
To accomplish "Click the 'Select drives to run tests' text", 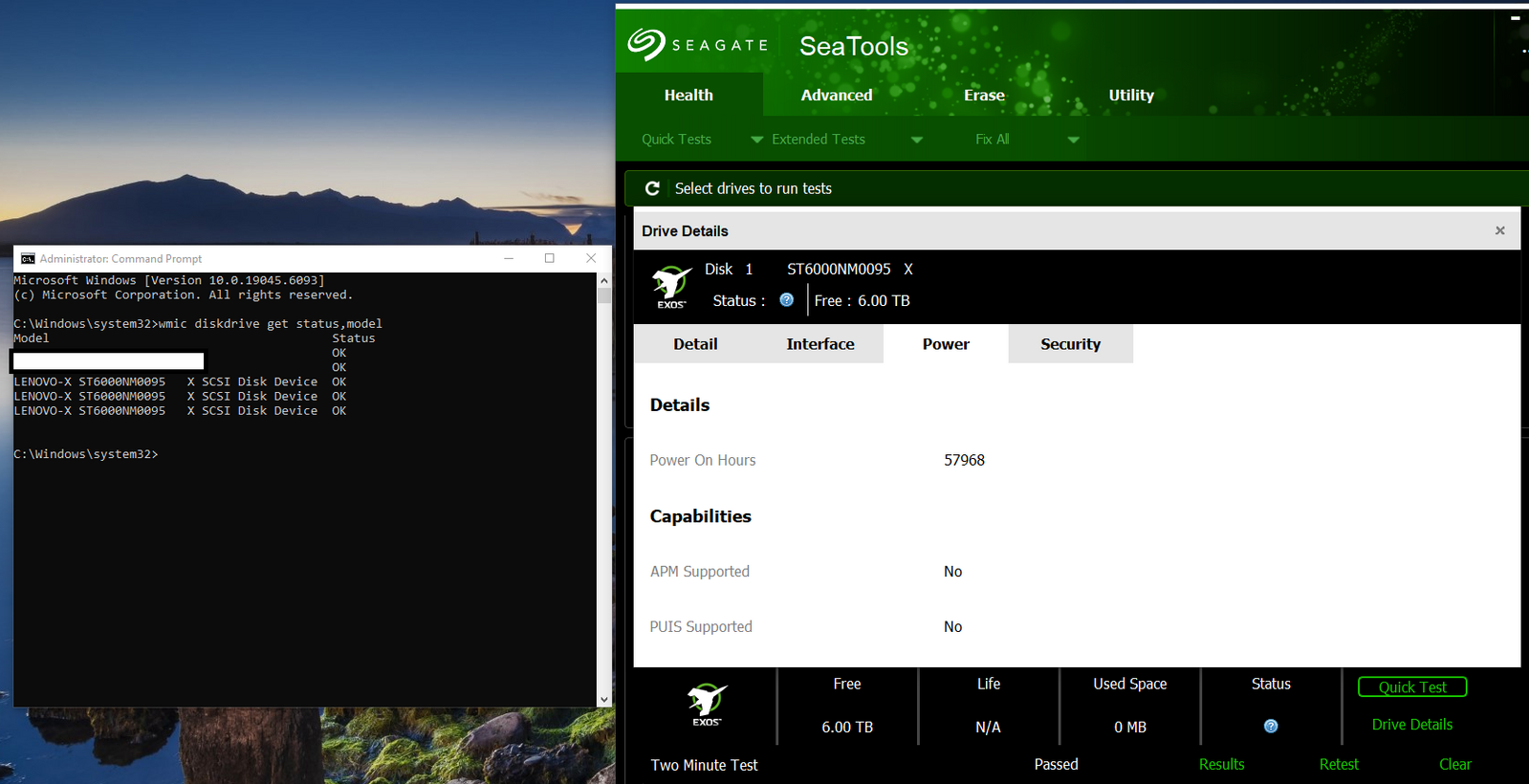I will [754, 188].
